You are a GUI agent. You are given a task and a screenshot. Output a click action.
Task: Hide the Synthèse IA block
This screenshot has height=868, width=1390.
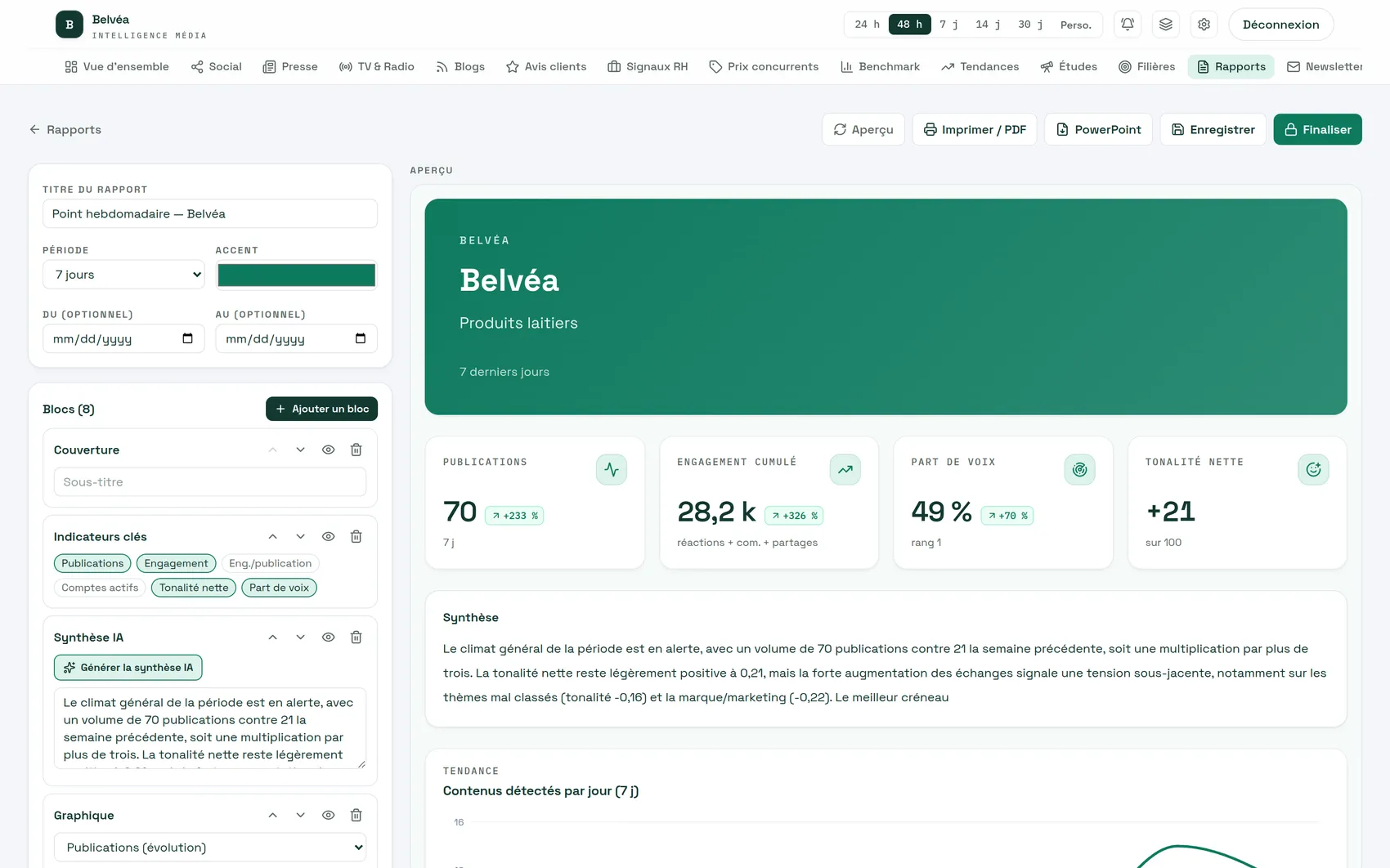tap(329, 638)
